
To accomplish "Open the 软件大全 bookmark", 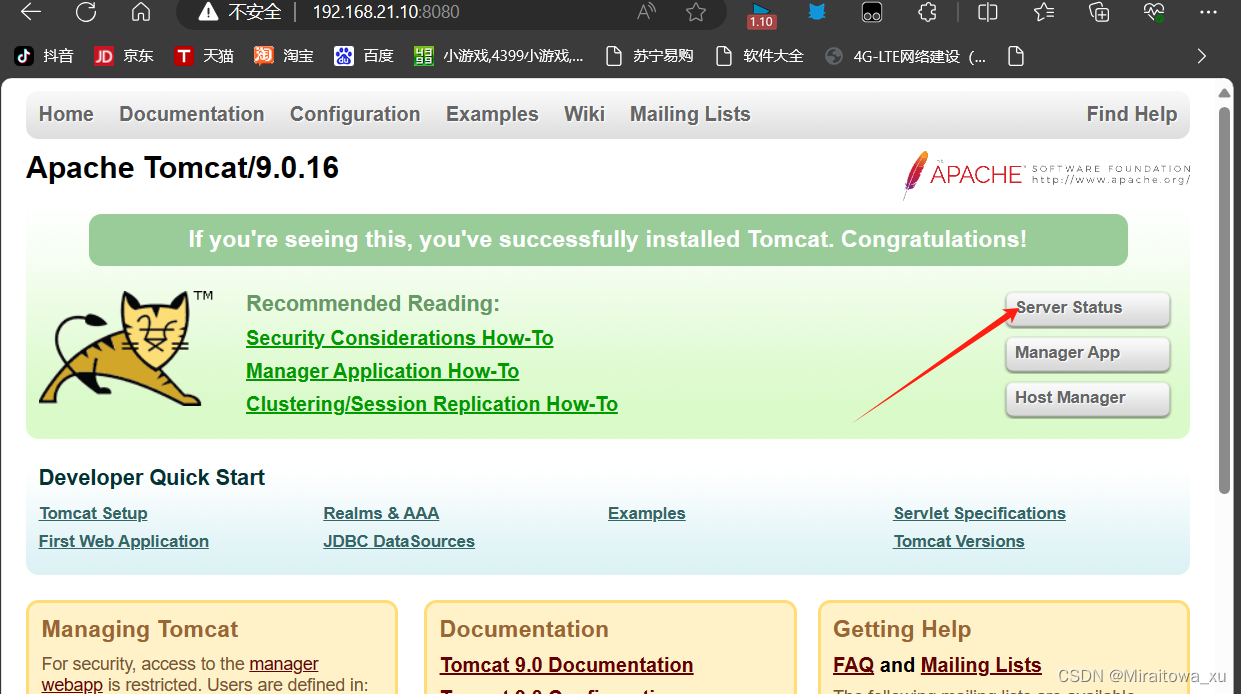I will tap(760, 56).
